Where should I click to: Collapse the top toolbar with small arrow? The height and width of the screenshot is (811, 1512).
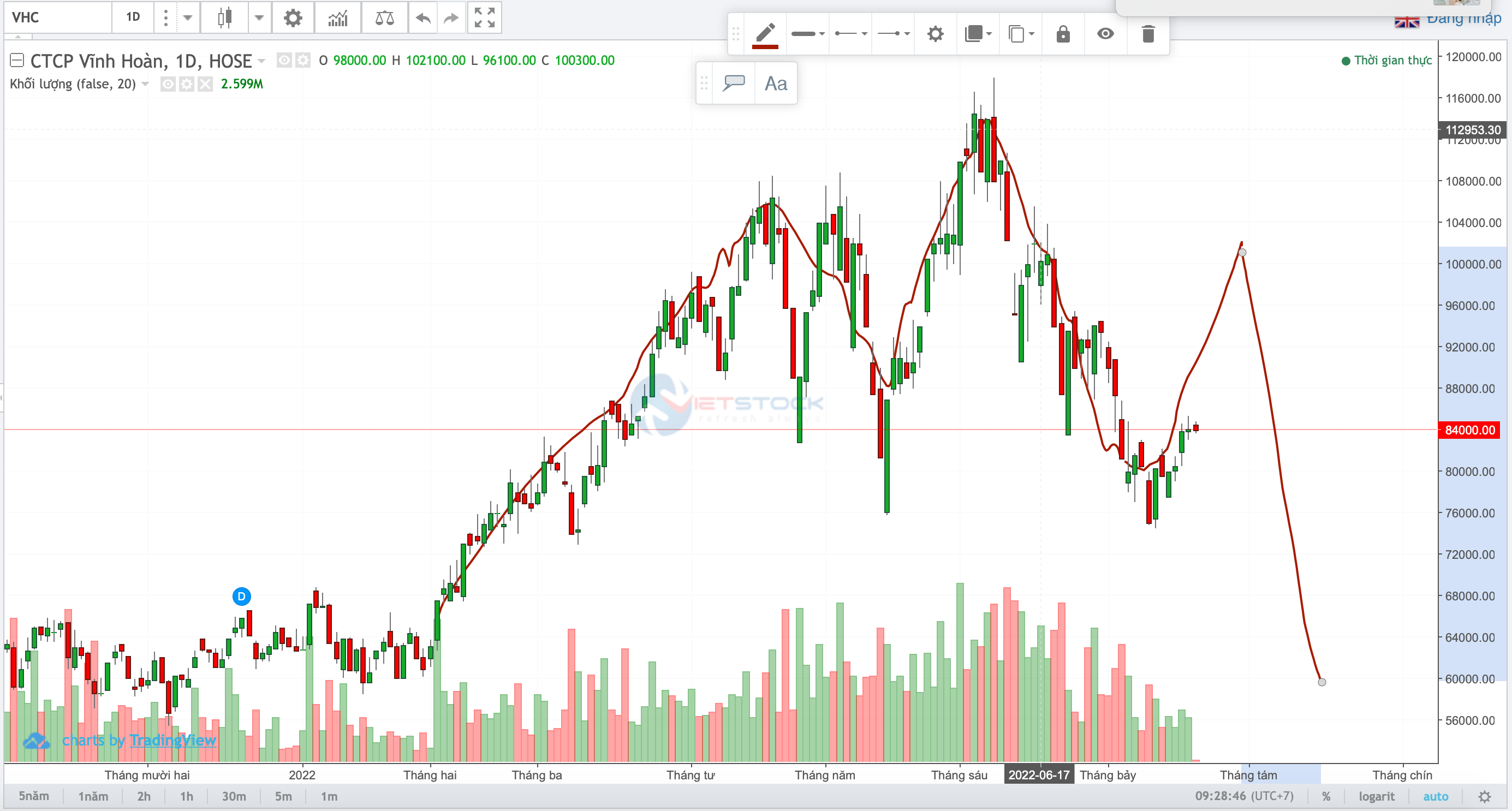click(18, 37)
